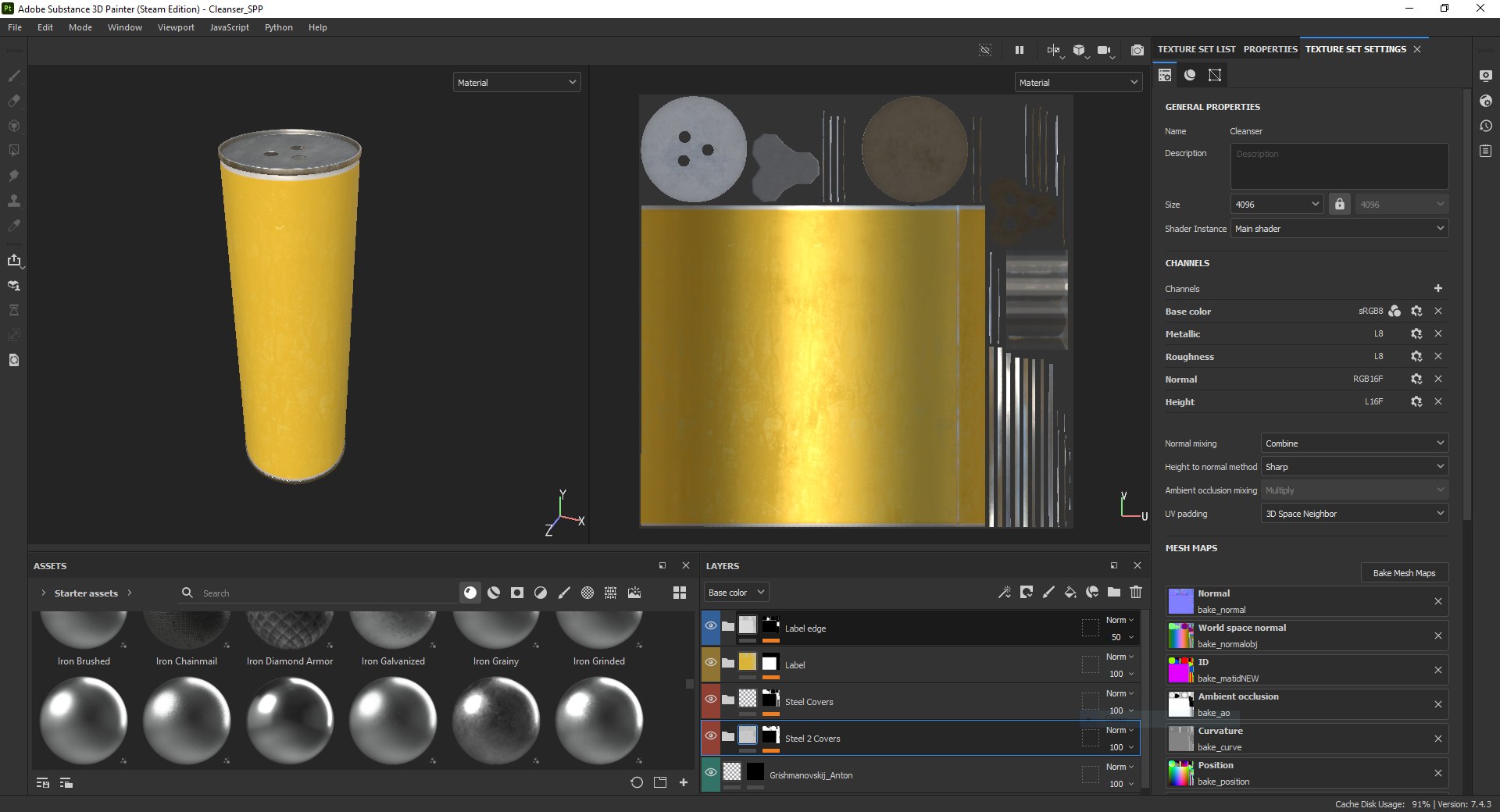Hide the Grishmanovskij_Anton layer
Image resolution: width=1500 pixels, height=812 pixels.
coord(711,773)
